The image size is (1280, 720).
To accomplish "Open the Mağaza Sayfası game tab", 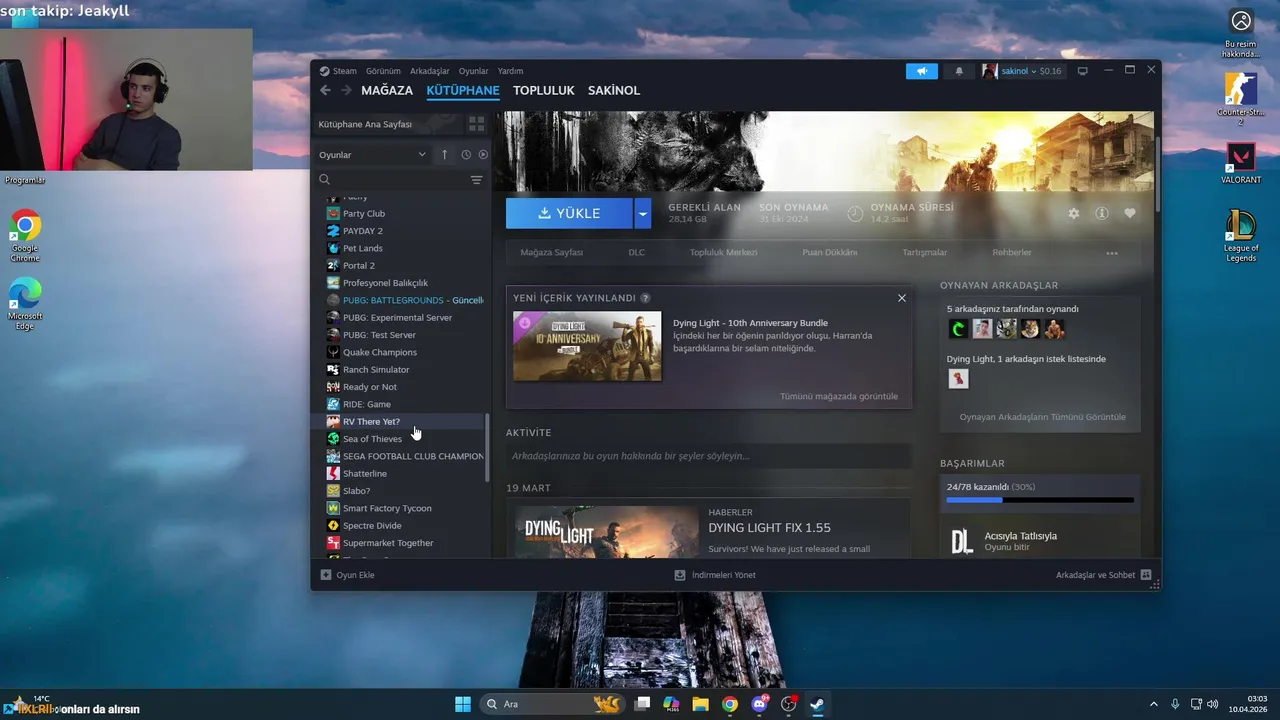I will tap(551, 253).
